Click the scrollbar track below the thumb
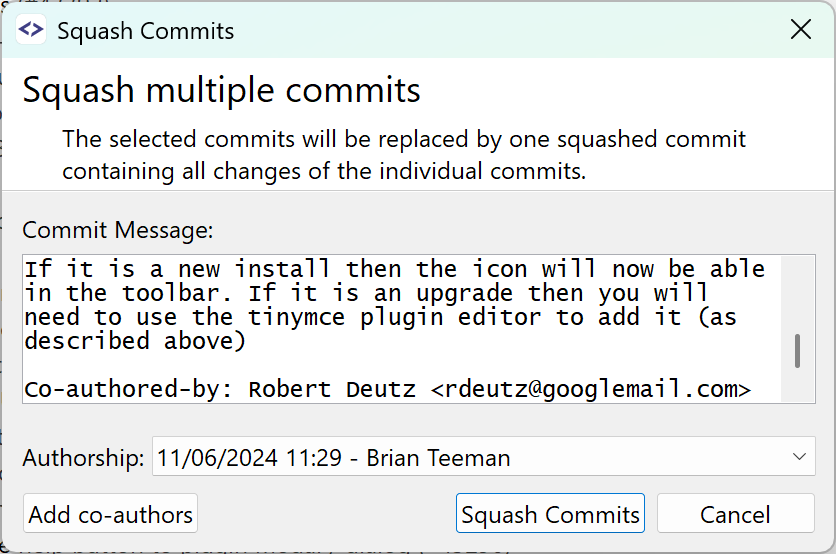This screenshot has height=554, width=836. pos(797,385)
